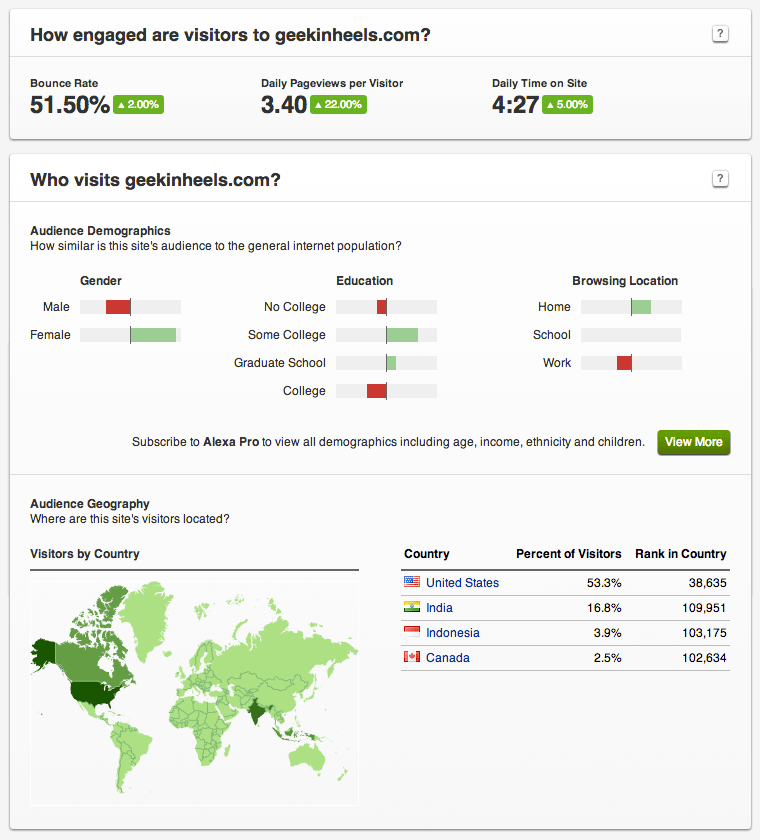
Task: Open the United States country link
Action: [x=462, y=583]
